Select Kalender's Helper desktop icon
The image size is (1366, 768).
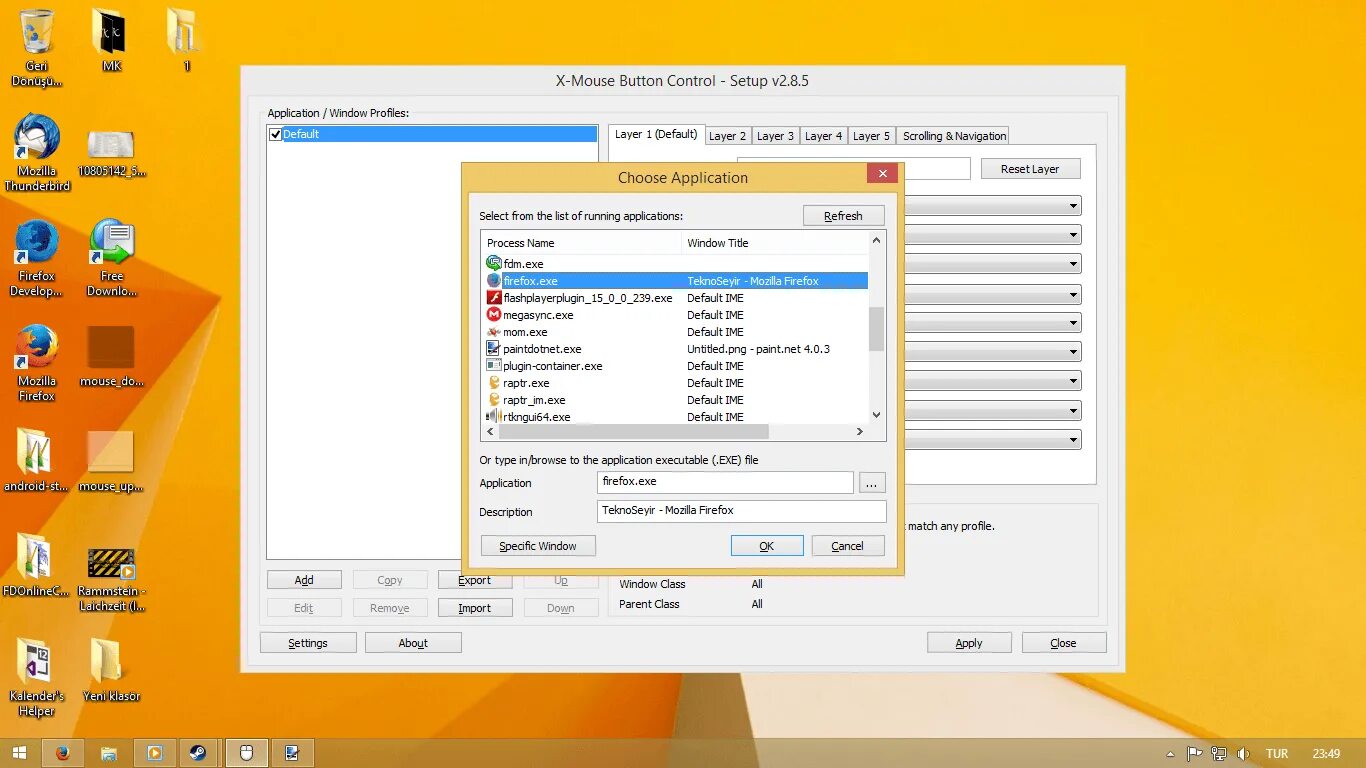(x=37, y=677)
